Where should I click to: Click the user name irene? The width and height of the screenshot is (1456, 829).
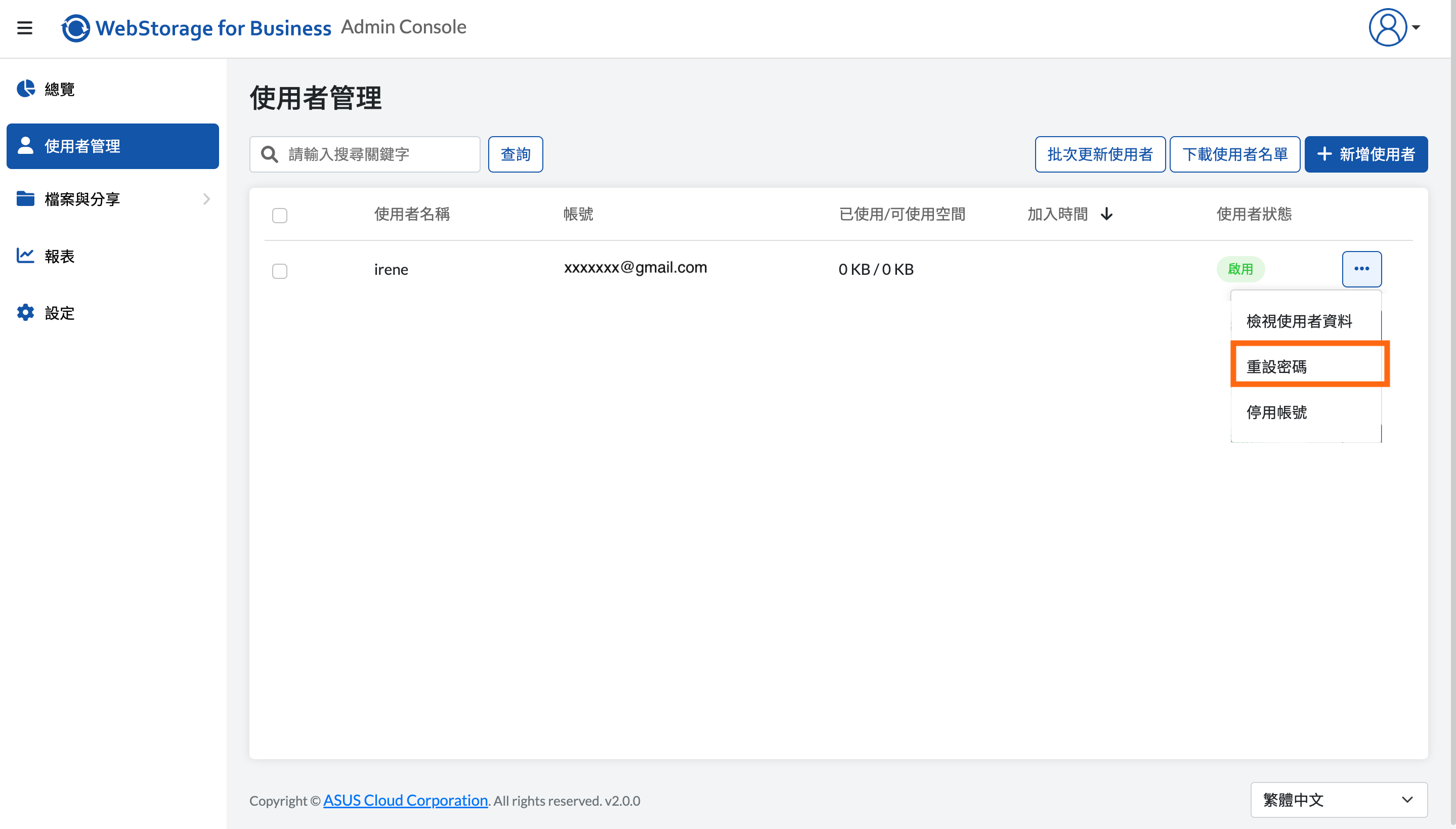pyautogui.click(x=391, y=269)
